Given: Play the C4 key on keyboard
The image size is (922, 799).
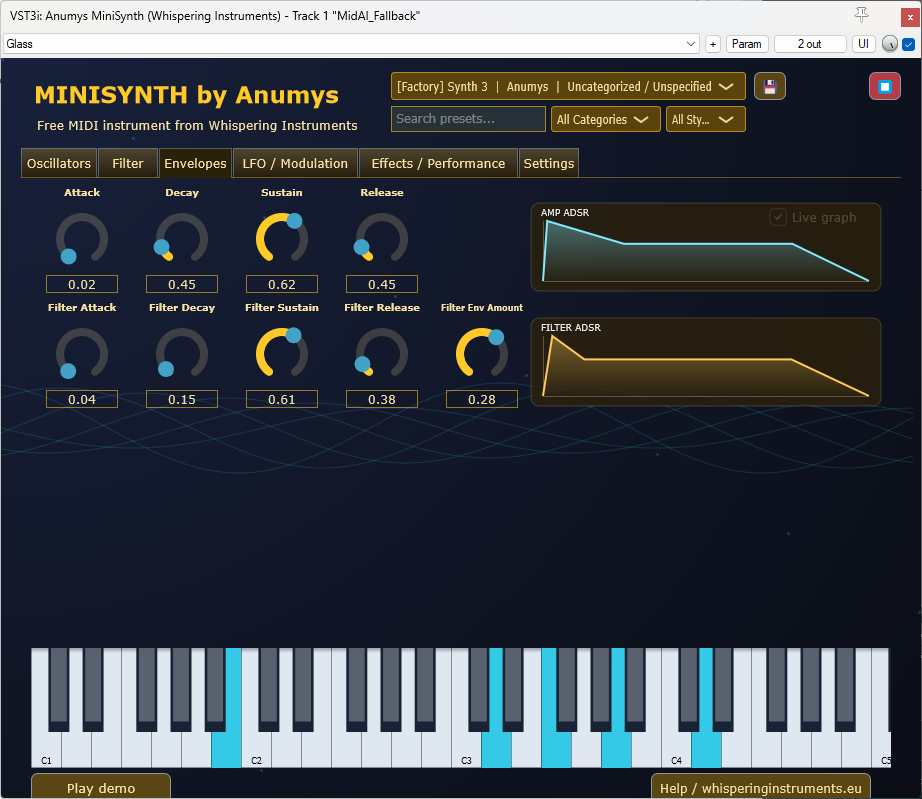Looking at the screenshot, I should 676,750.
